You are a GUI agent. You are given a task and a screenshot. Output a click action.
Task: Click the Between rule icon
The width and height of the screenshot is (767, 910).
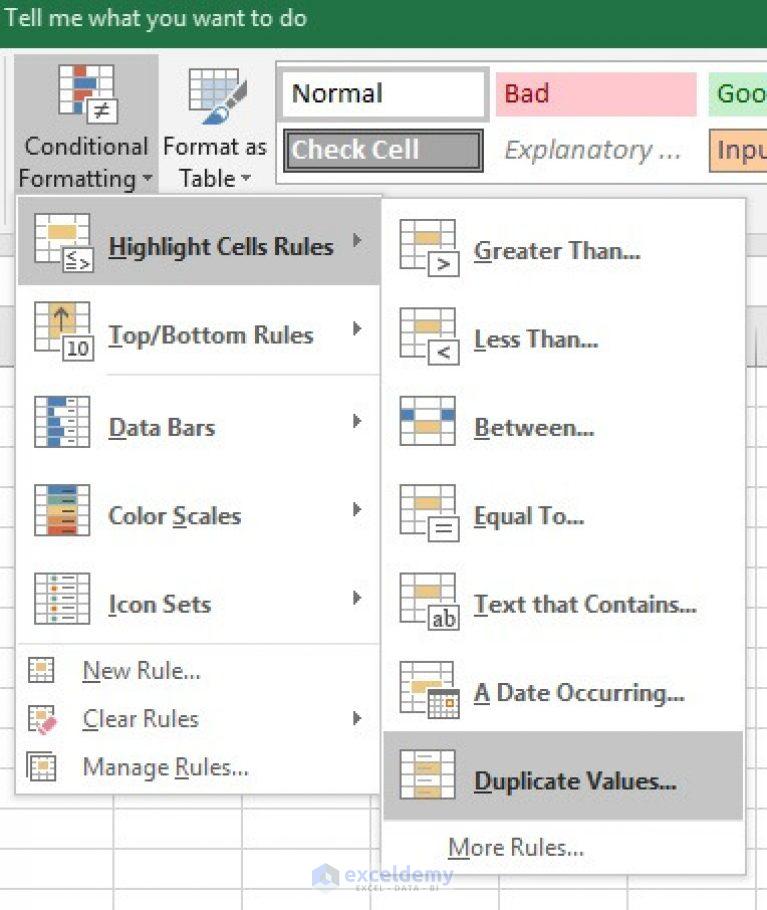pyautogui.click(x=428, y=421)
